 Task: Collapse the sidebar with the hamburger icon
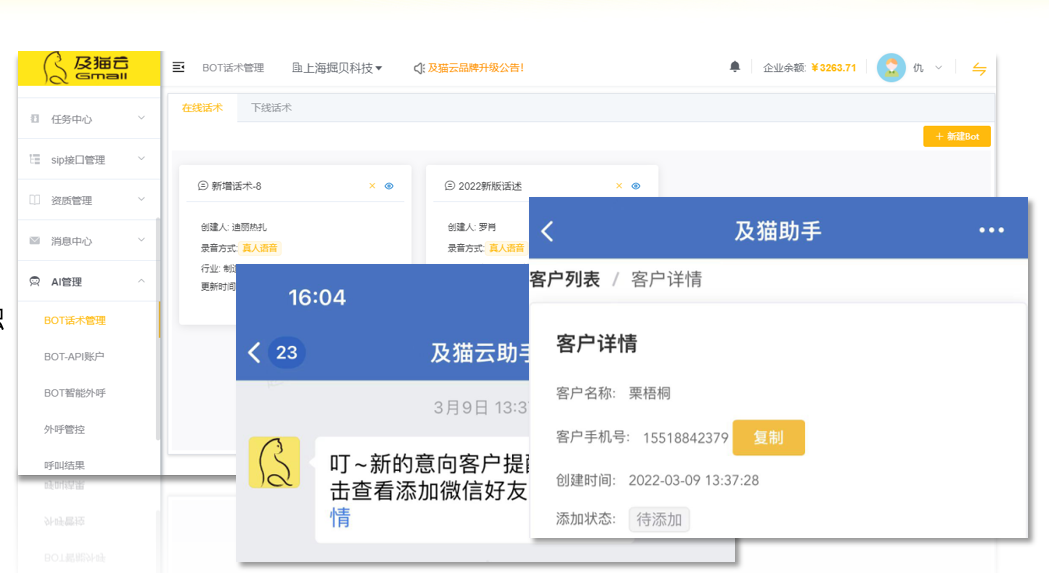click(x=179, y=67)
